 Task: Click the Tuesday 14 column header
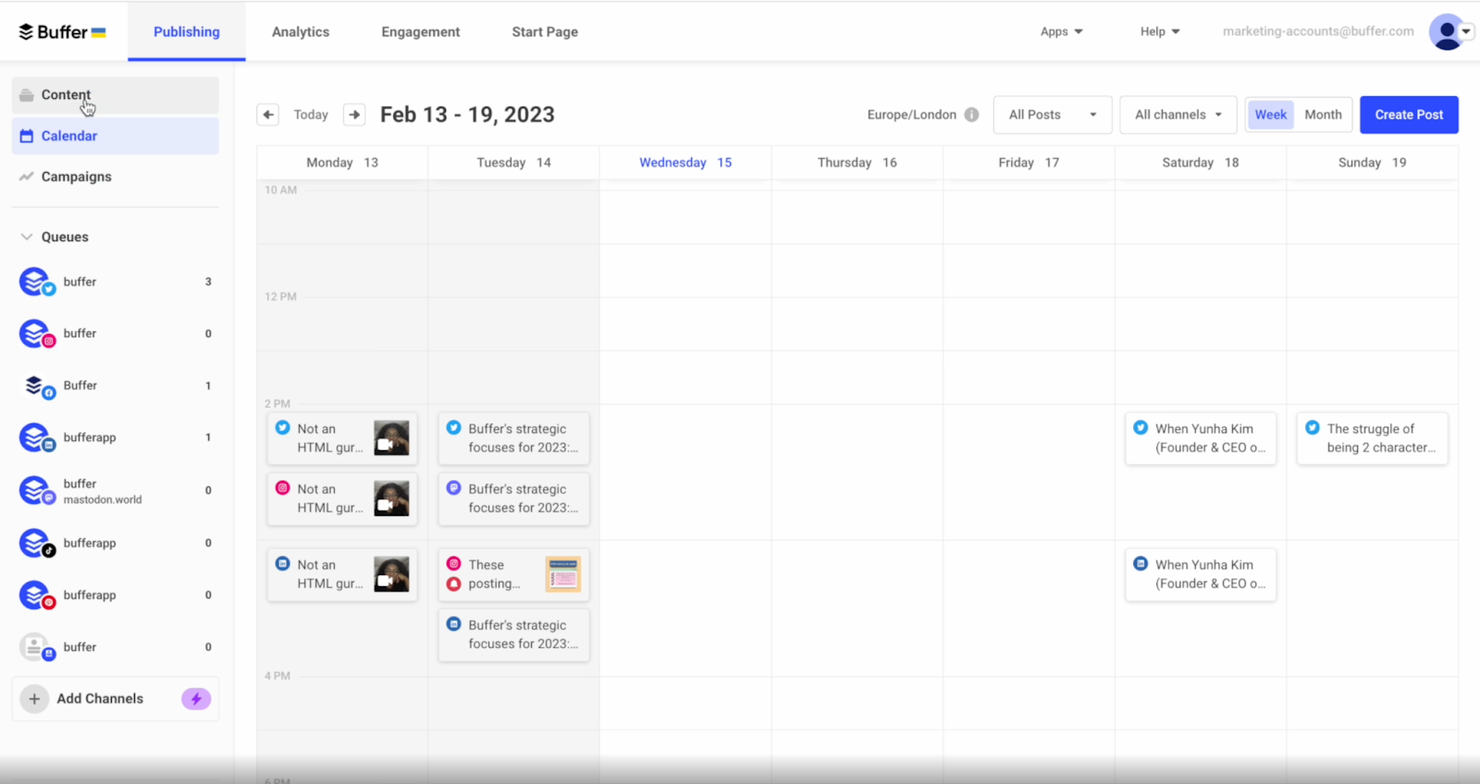tap(514, 162)
